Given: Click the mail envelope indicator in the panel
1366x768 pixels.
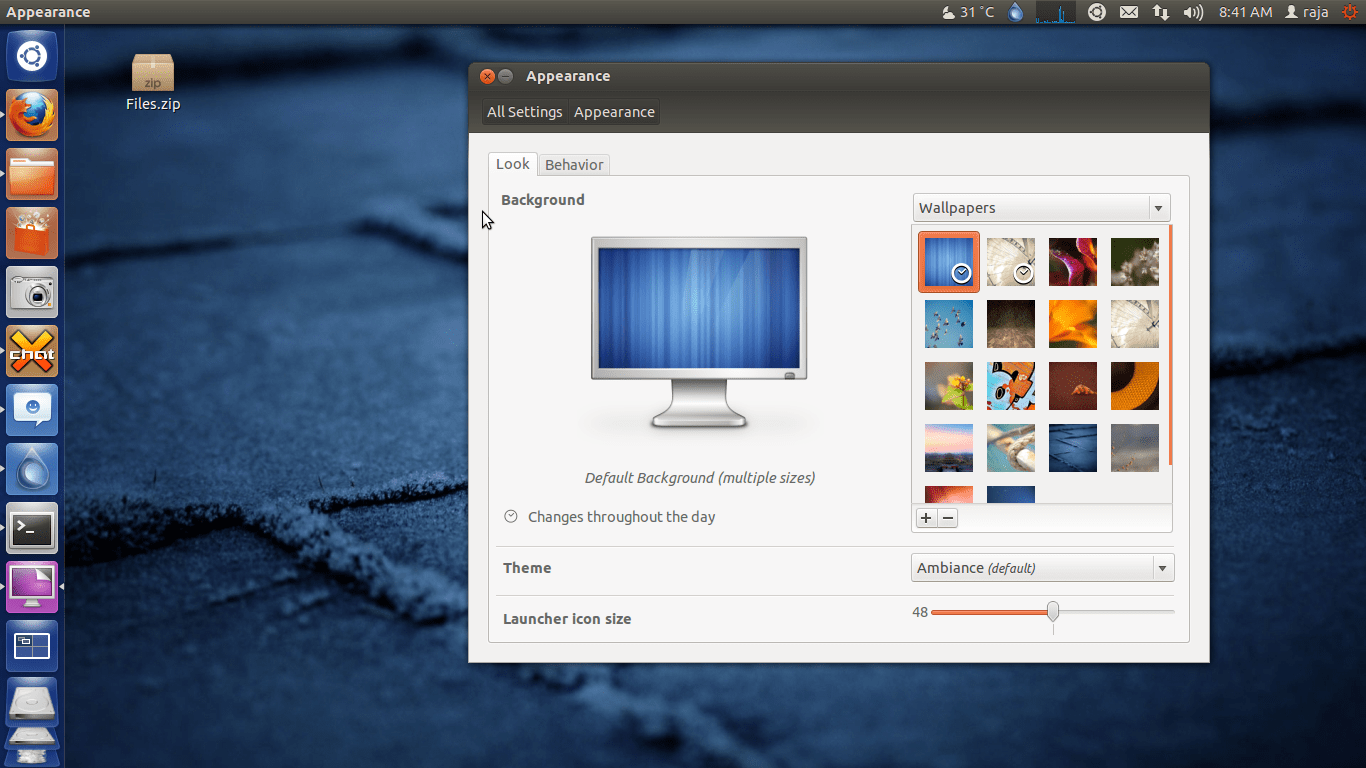Looking at the screenshot, I should [1128, 12].
